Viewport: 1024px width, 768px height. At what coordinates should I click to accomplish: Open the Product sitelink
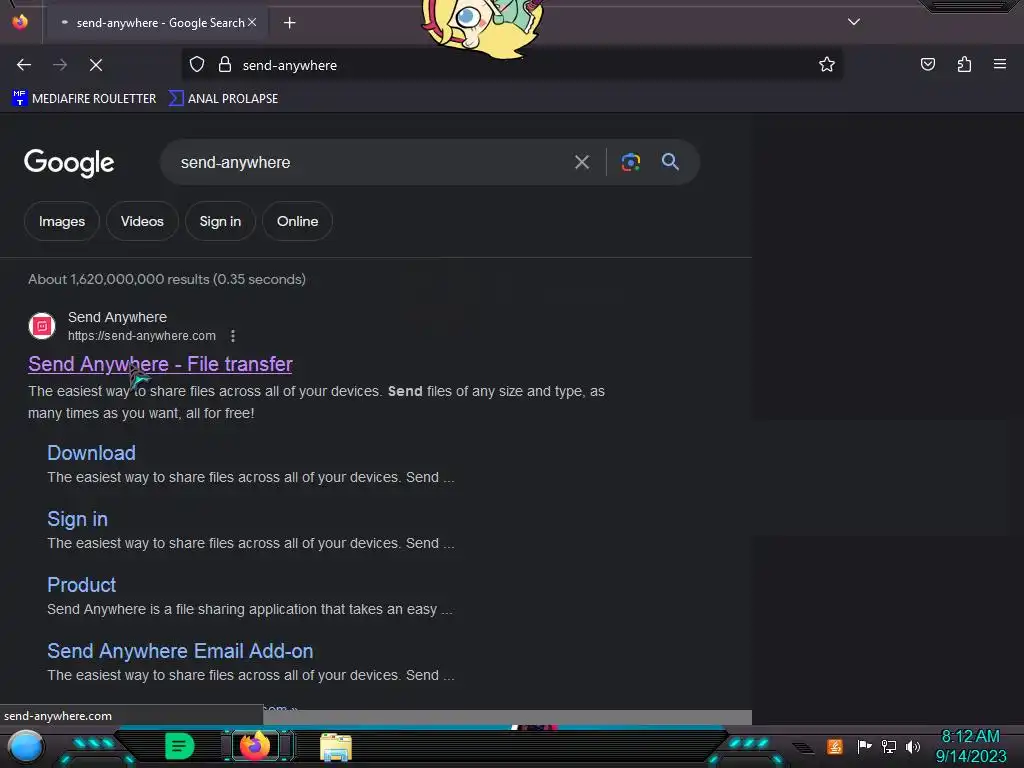(x=82, y=585)
